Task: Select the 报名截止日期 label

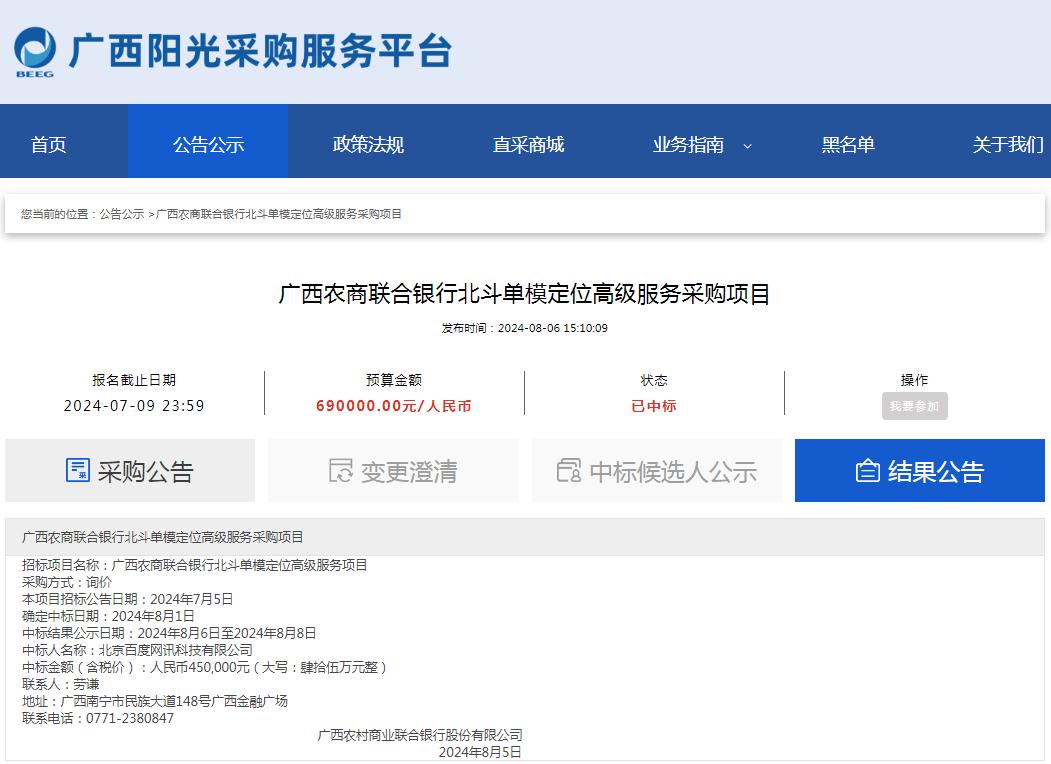Action: pos(134,380)
